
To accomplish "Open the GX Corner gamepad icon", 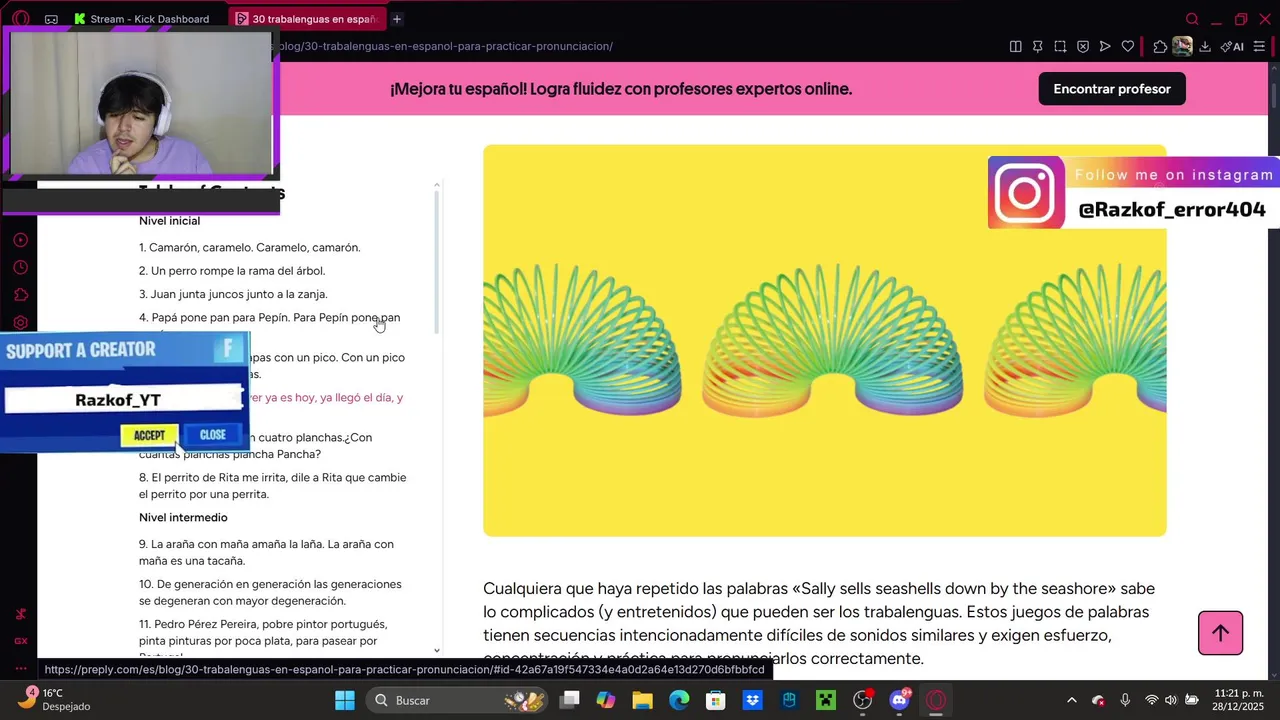I will [x=51, y=19].
